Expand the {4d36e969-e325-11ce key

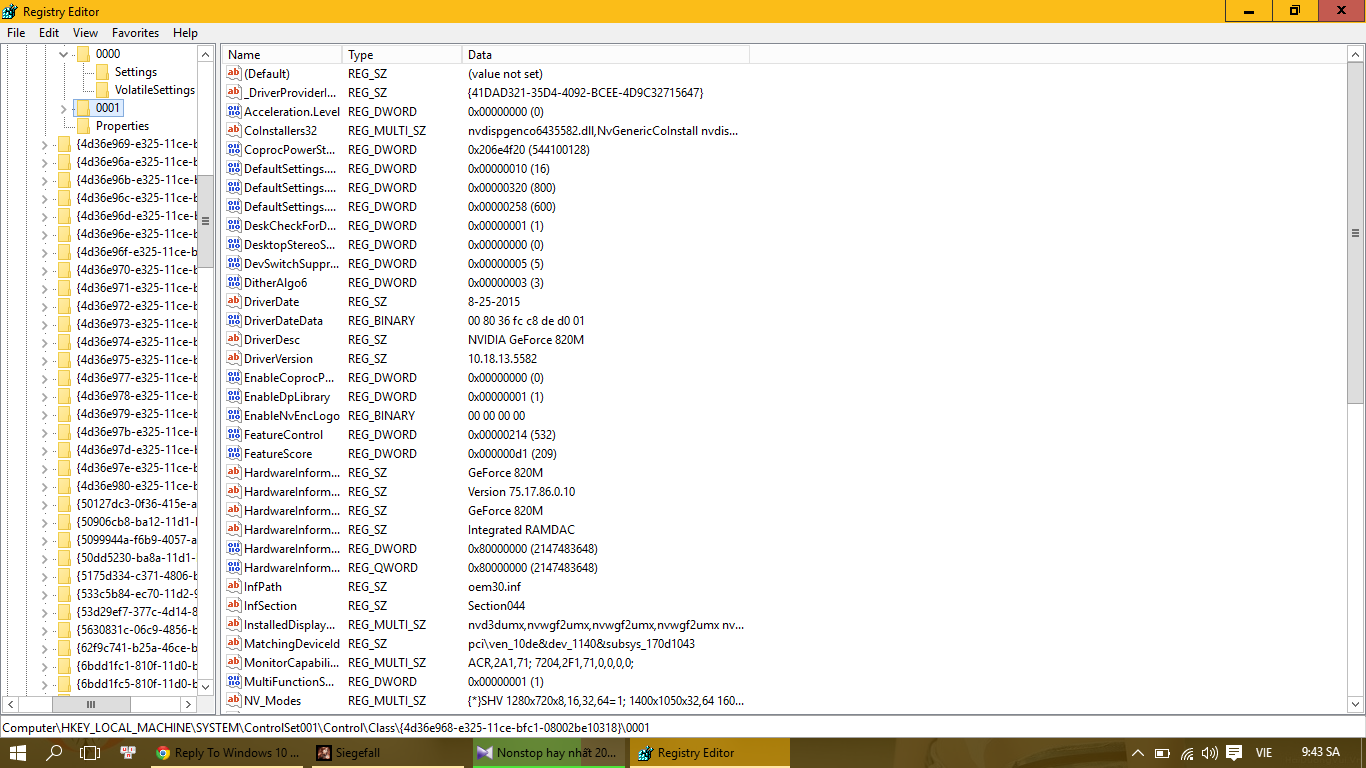point(45,144)
